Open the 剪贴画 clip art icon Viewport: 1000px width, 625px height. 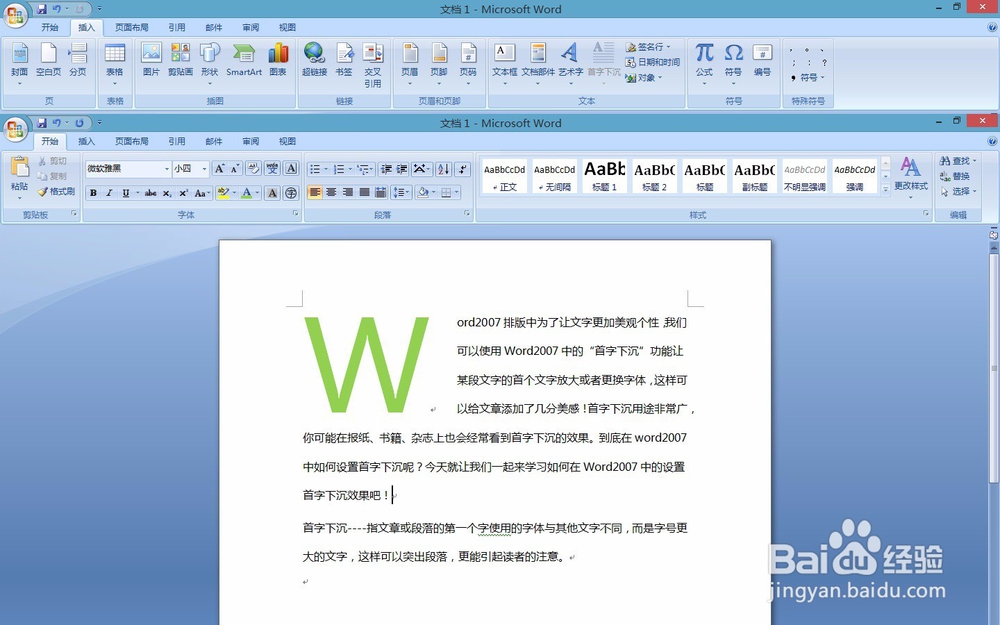pyautogui.click(x=180, y=61)
